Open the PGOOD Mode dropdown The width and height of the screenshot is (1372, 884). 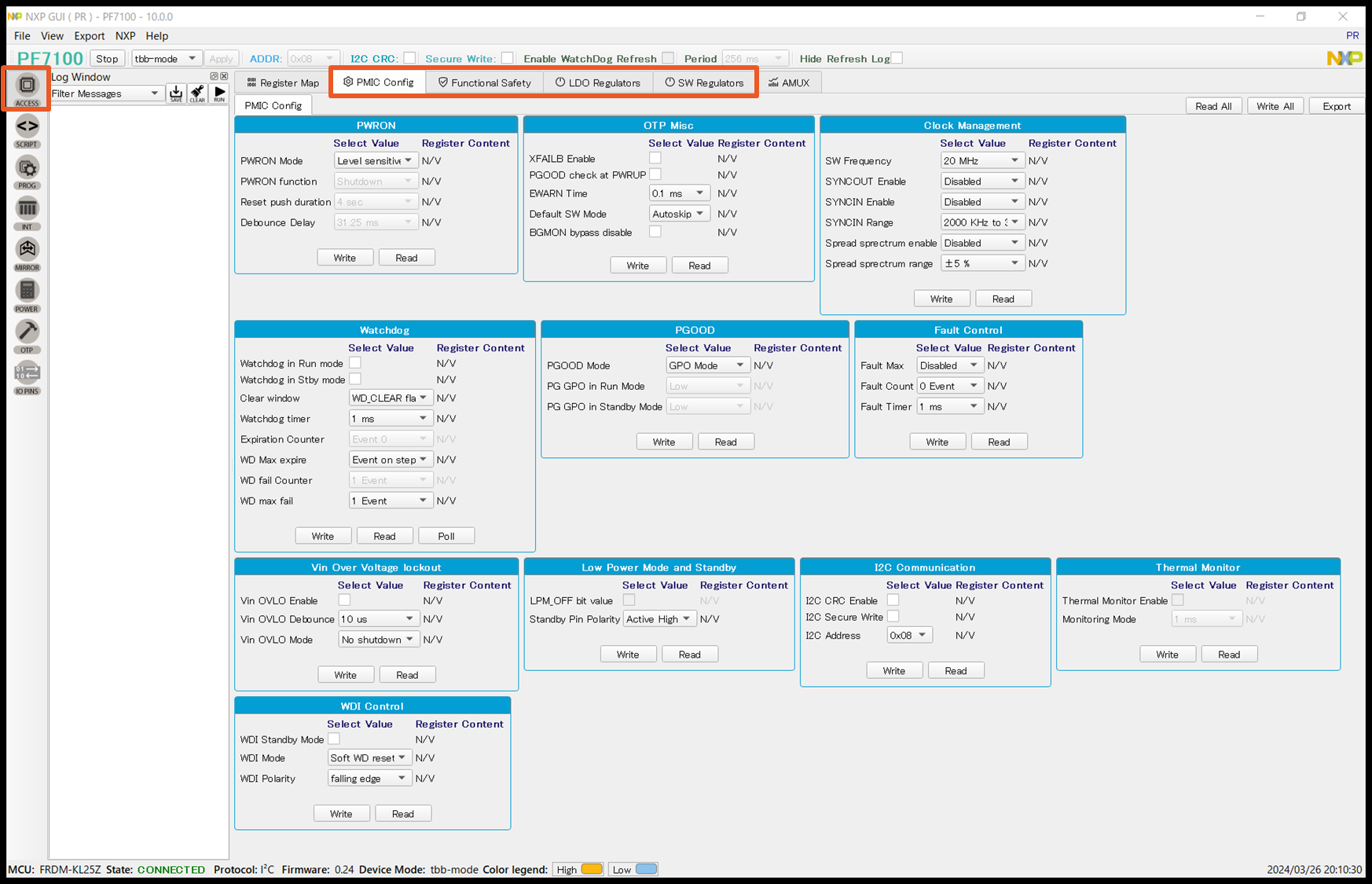tap(706, 365)
